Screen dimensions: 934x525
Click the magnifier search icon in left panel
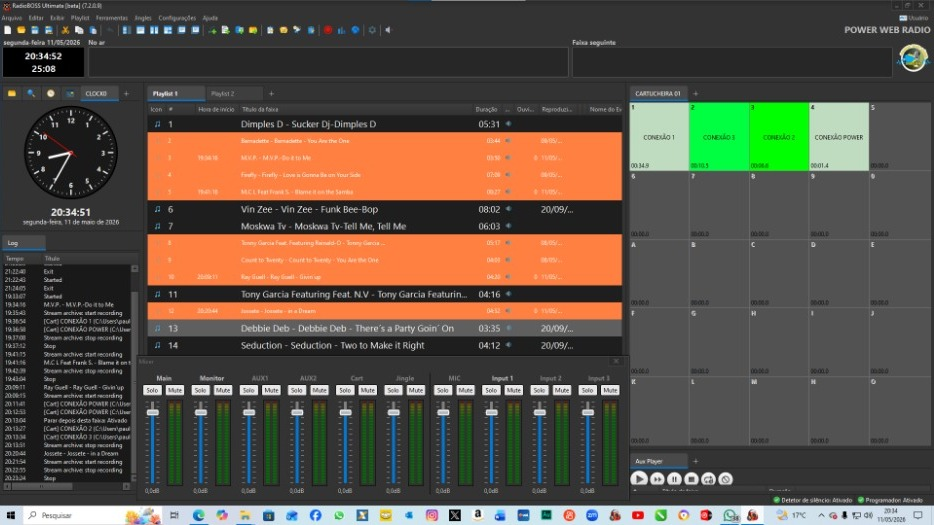click(31, 94)
